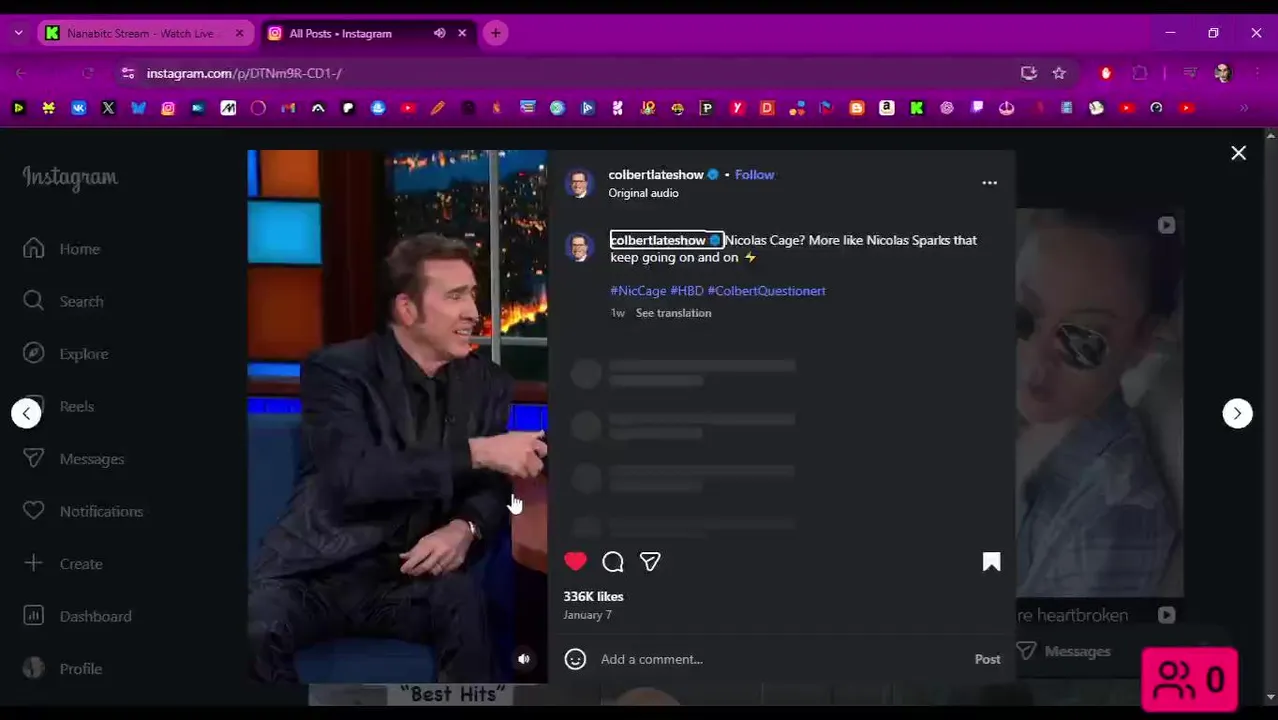Share the post using the paper plane icon
1278x720 pixels.
pos(650,562)
